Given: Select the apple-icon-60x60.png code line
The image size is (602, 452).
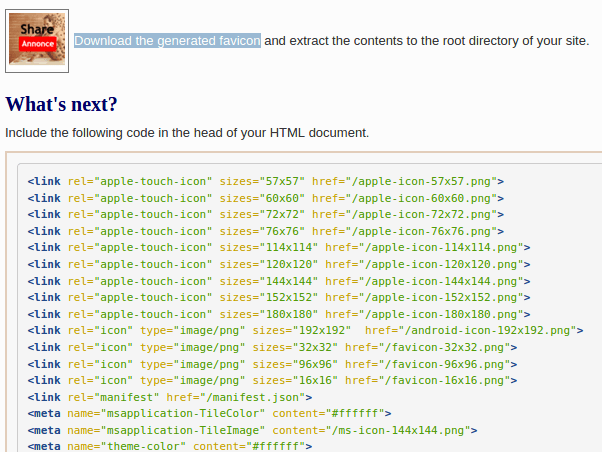Looking at the screenshot, I should (266, 198).
